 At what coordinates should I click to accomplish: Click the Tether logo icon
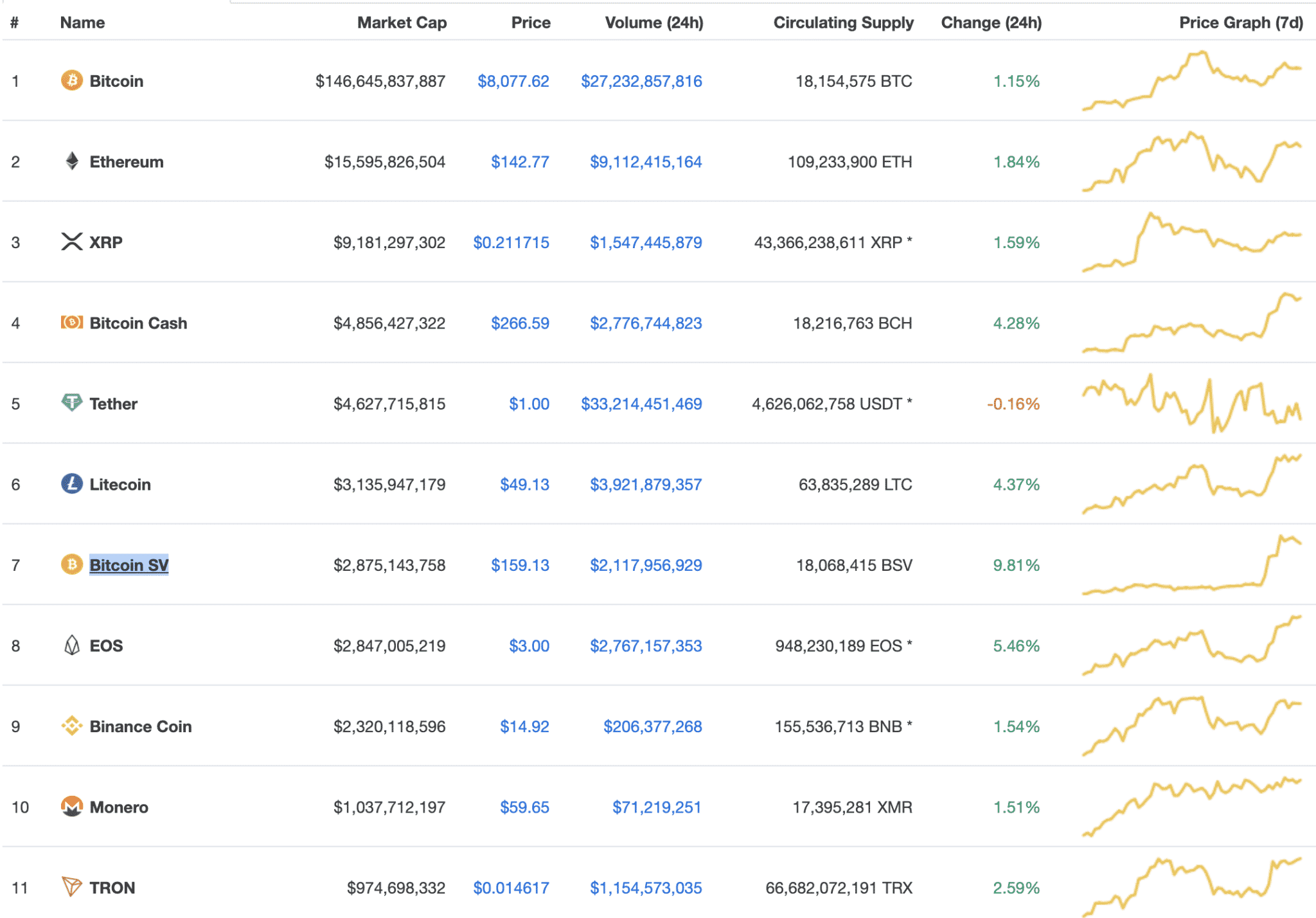(x=71, y=403)
